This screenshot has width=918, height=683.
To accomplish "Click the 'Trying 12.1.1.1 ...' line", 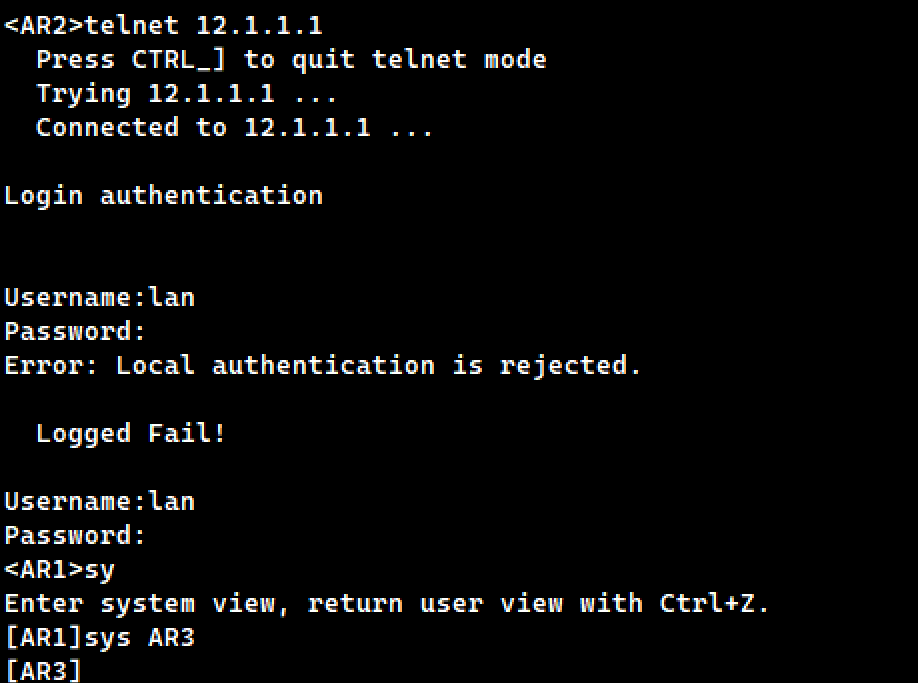I will coord(186,94).
